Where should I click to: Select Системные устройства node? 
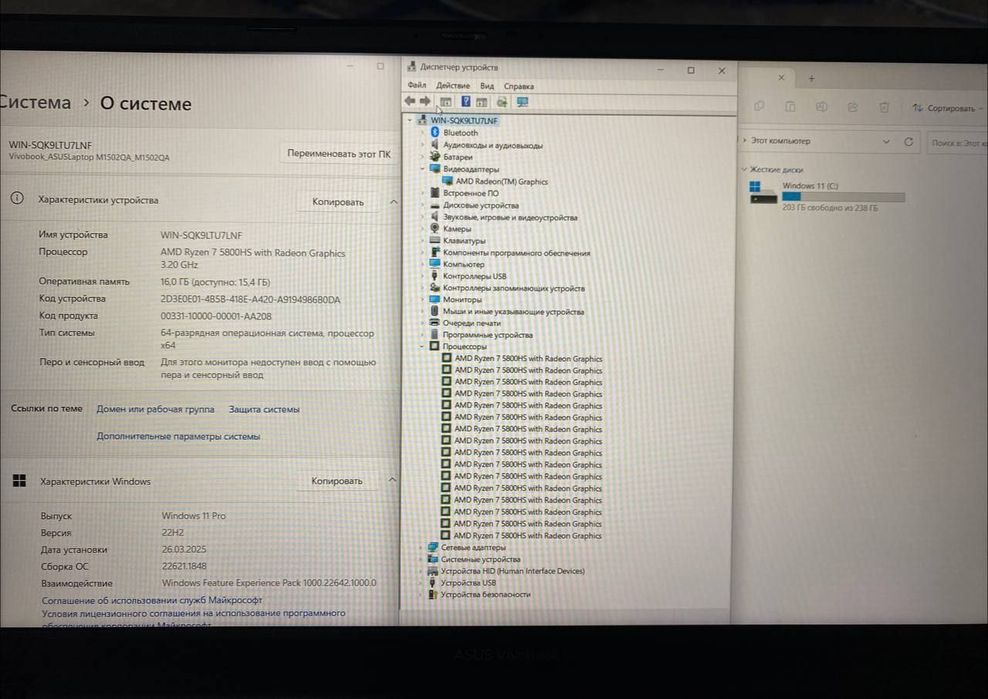coord(480,559)
